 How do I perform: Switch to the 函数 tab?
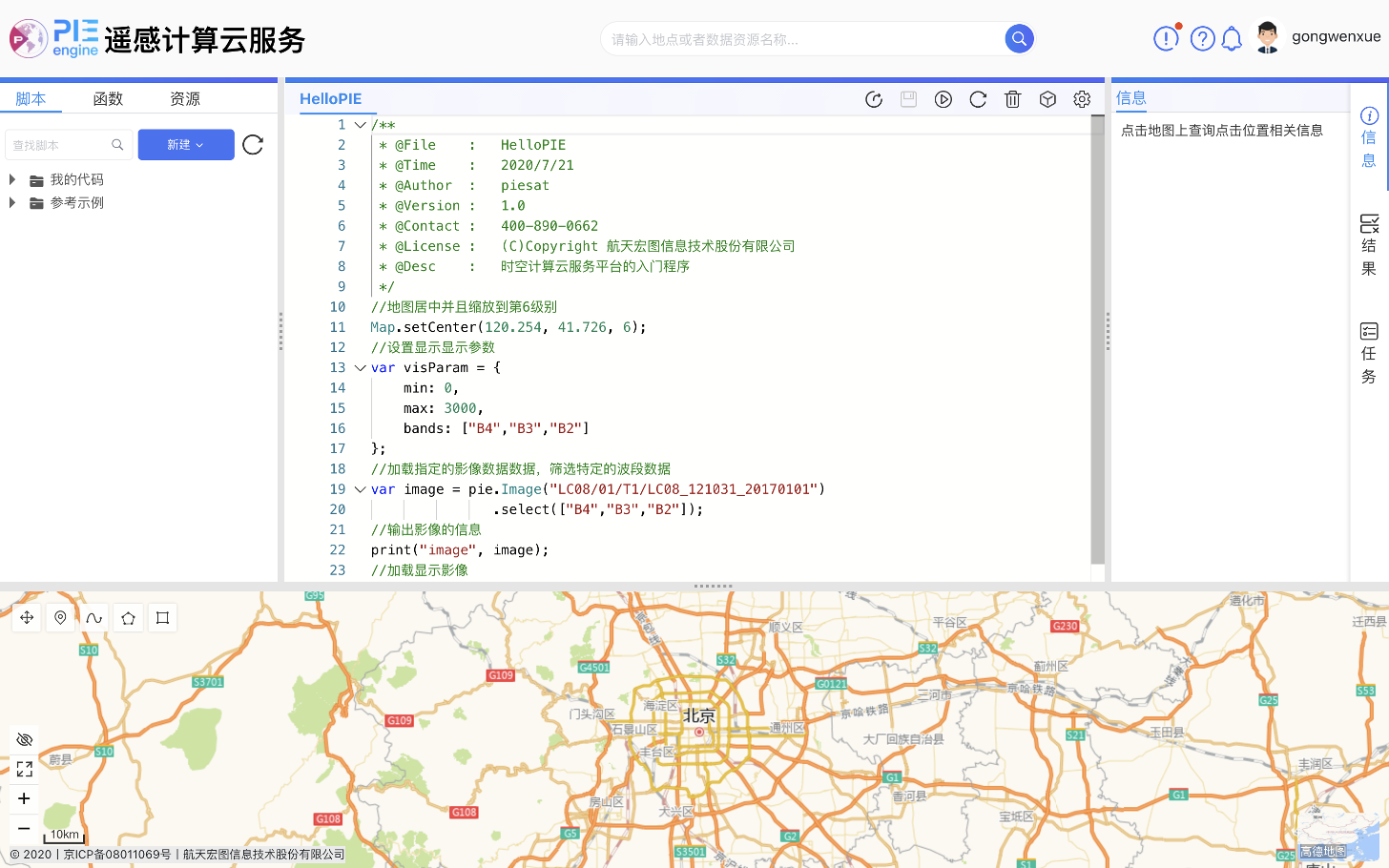(x=108, y=98)
